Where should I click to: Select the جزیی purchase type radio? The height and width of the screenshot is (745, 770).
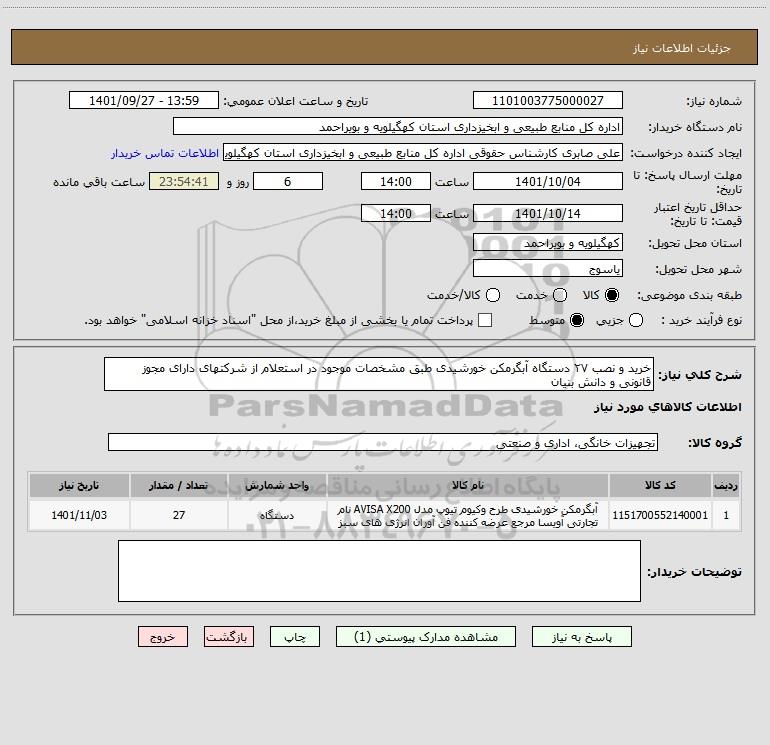click(x=636, y=320)
